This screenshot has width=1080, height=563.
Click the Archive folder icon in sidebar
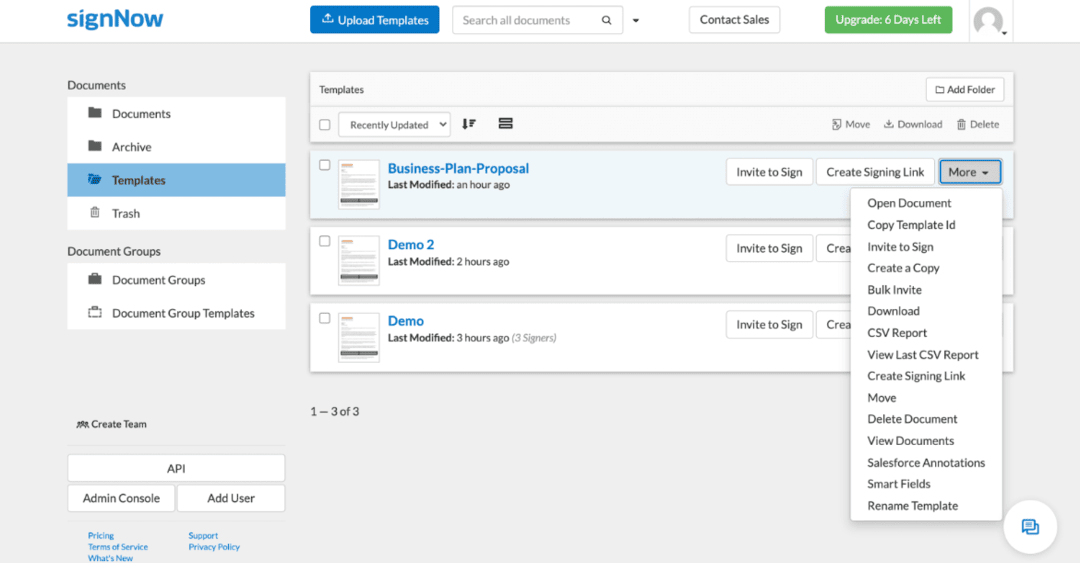(x=95, y=146)
